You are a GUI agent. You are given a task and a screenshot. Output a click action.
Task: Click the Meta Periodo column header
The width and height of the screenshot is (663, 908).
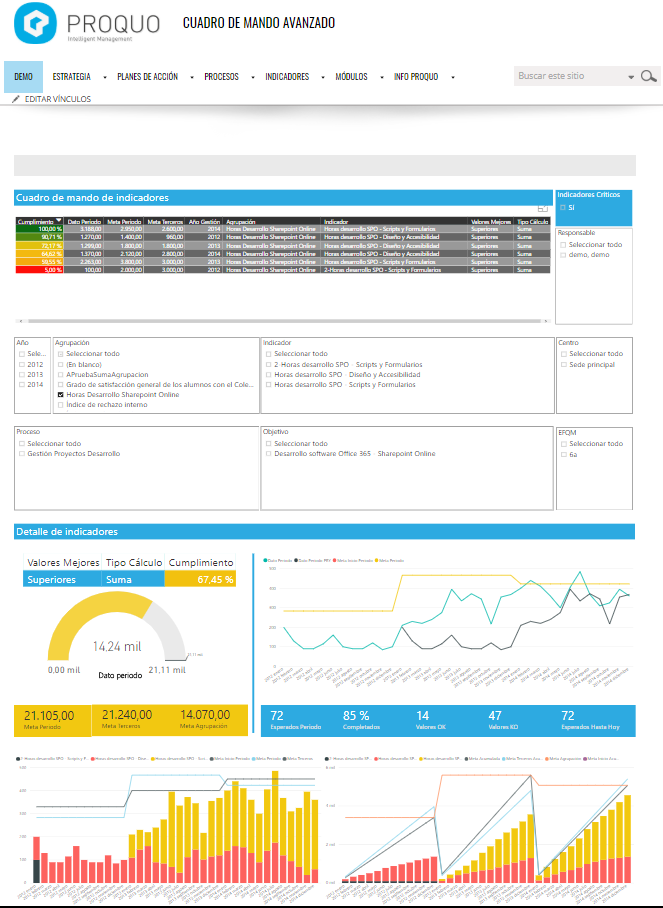[124, 221]
